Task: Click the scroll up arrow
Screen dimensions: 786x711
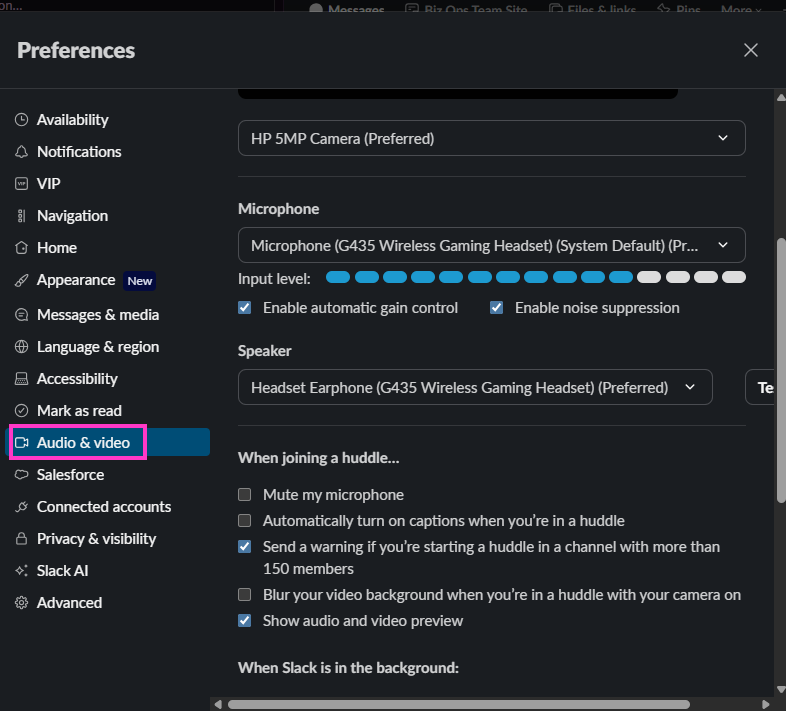Action: (781, 97)
